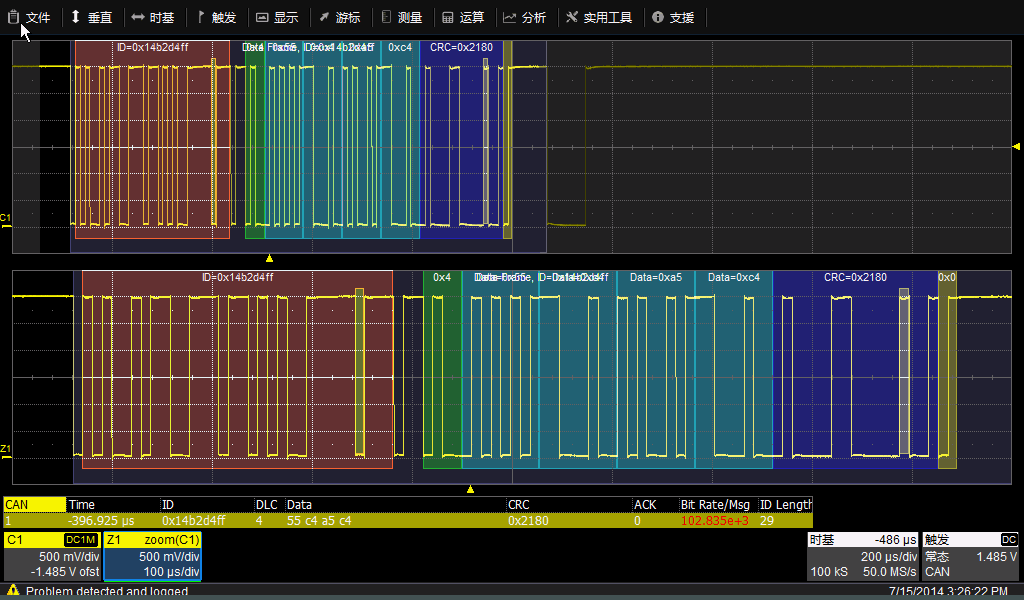Click the Data=0xa5 annotation in zoom trace
1024x600 pixels.
tap(656, 277)
